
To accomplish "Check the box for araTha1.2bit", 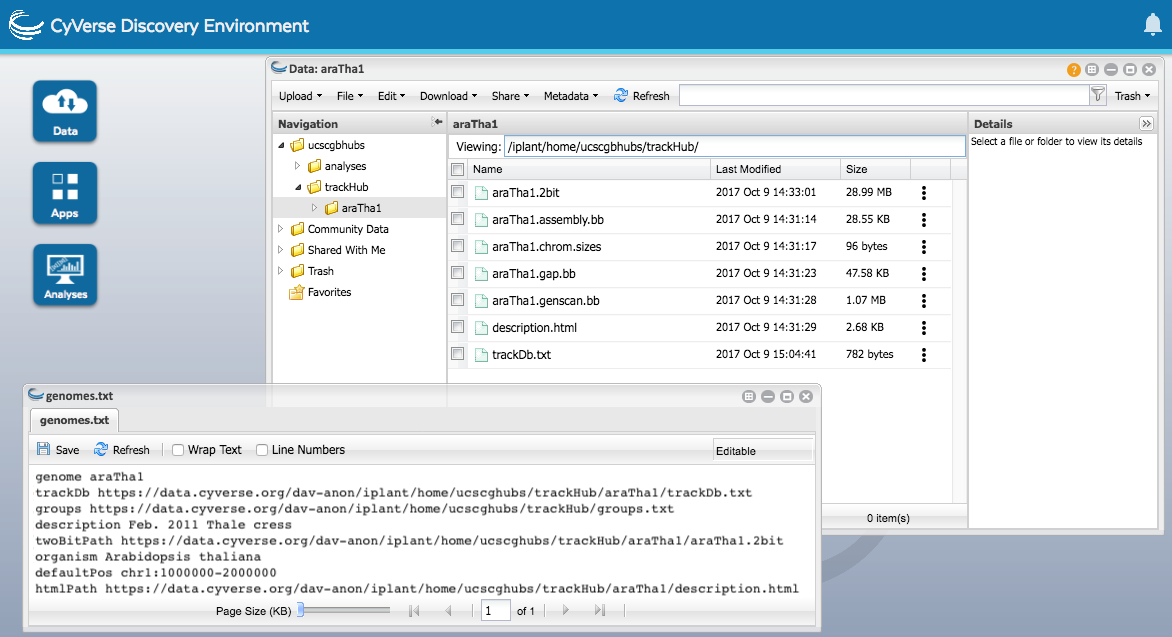I will click(457, 192).
